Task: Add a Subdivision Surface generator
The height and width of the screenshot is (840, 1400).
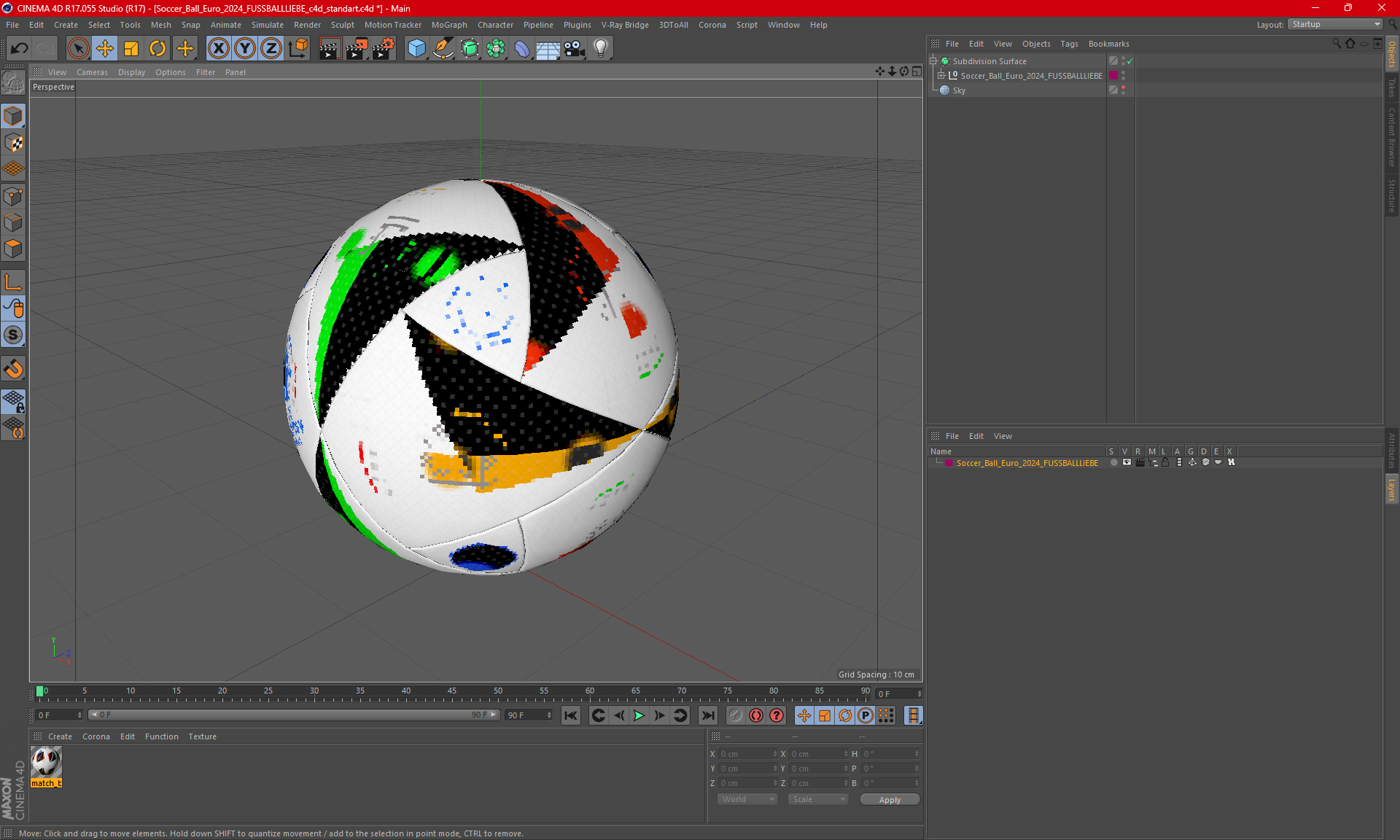Action: [470, 49]
